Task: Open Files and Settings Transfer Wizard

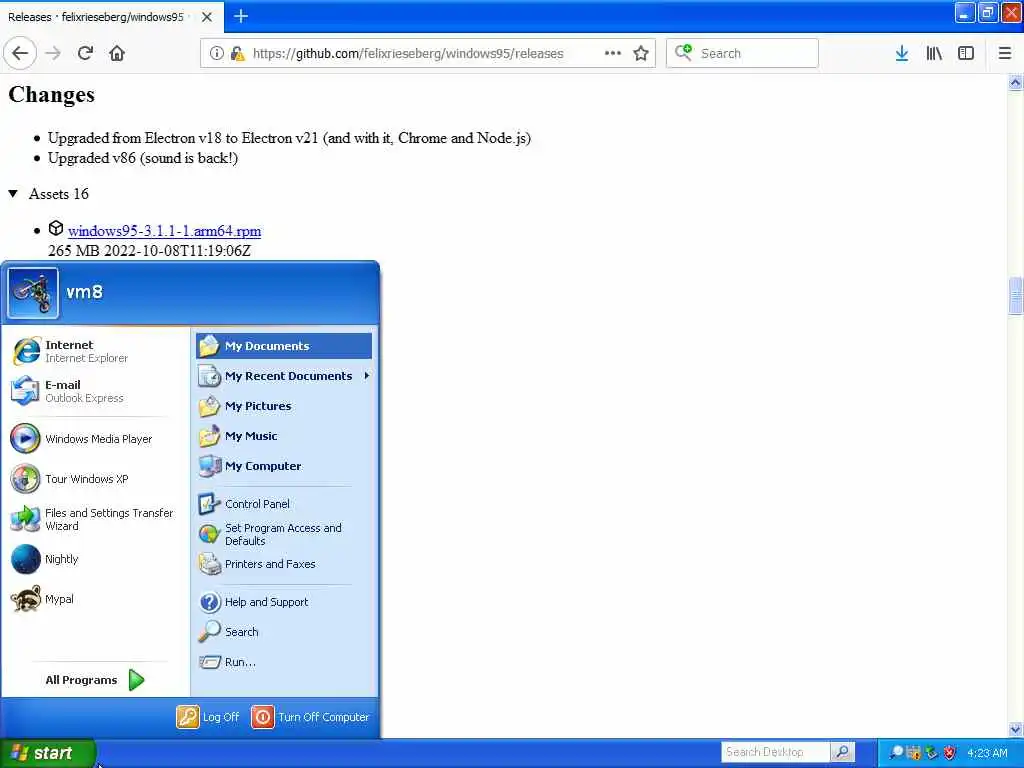Action: click(95, 519)
